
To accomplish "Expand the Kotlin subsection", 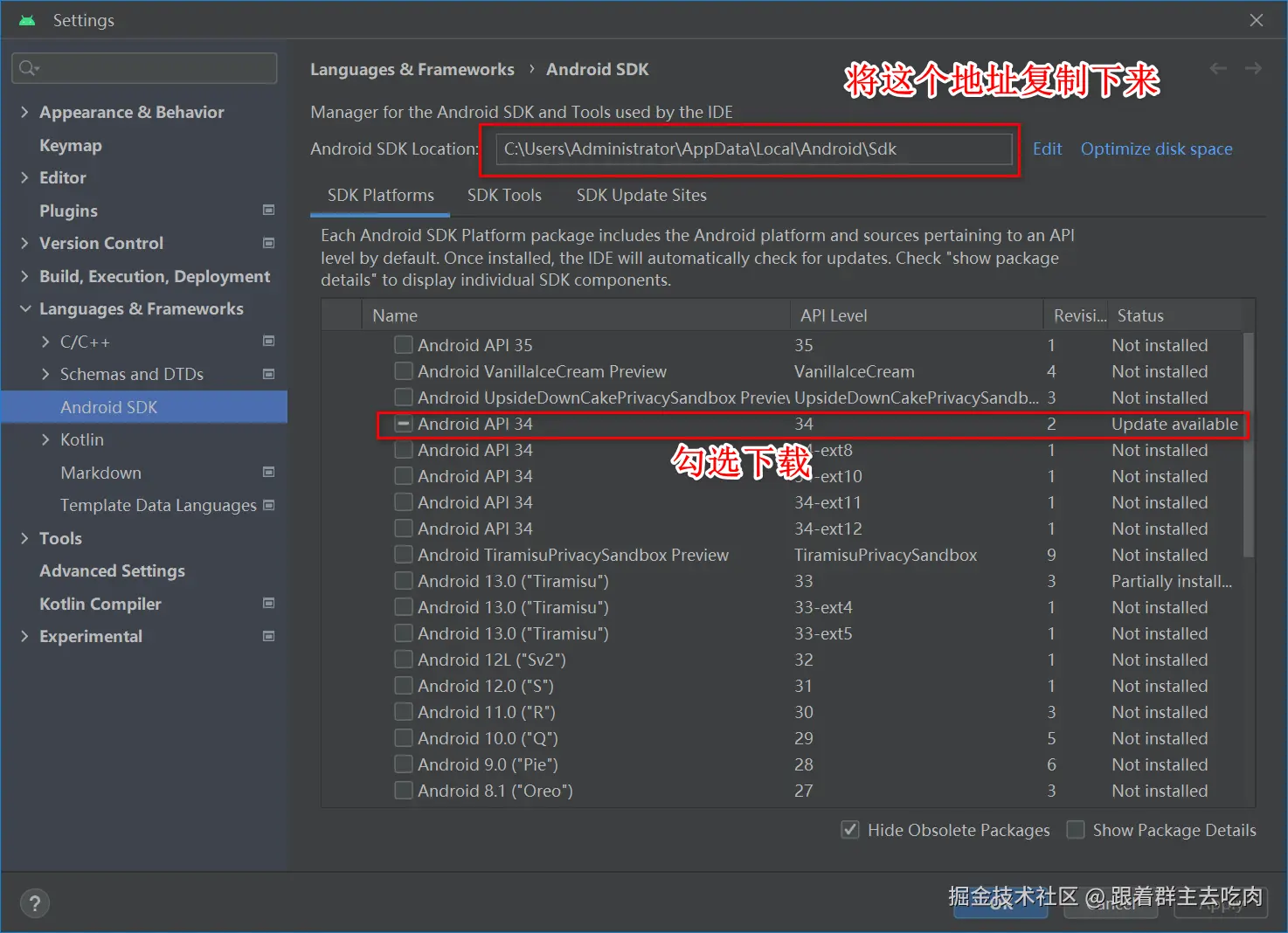I will tap(45, 439).
